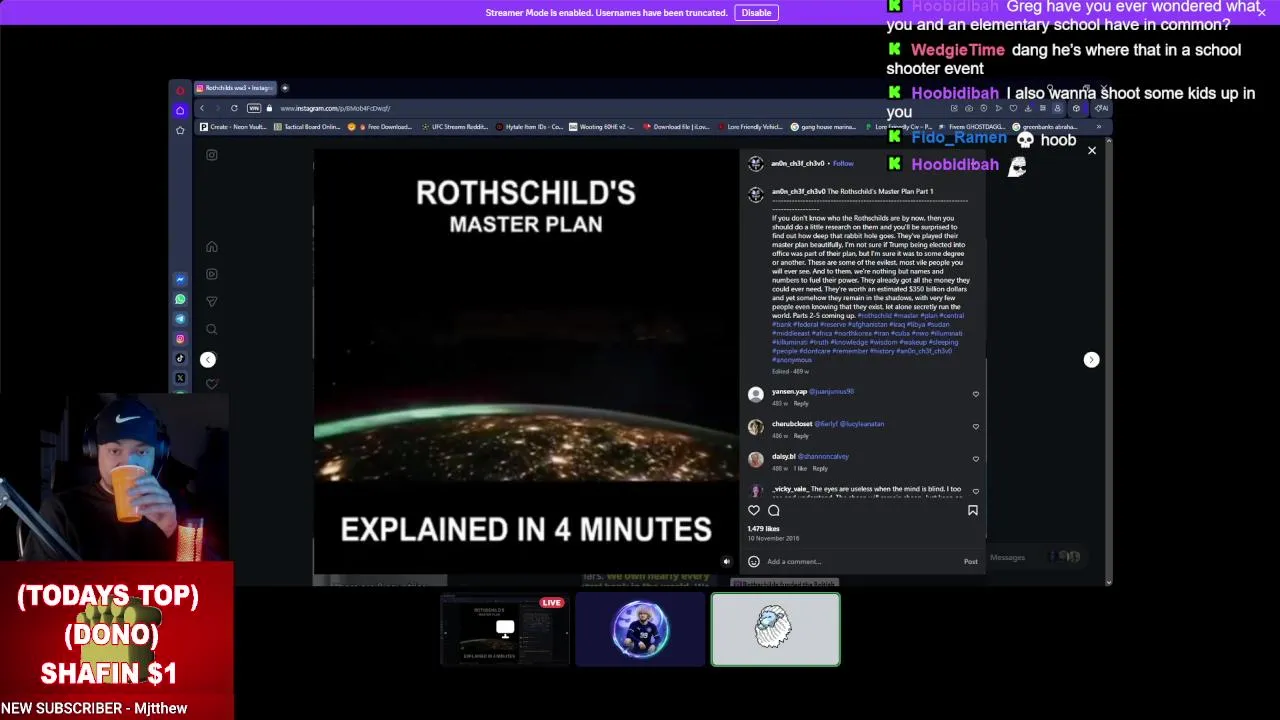Open Messenger in browser sidebar
The width and height of the screenshot is (1280, 720).
pyautogui.click(x=180, y=280)
